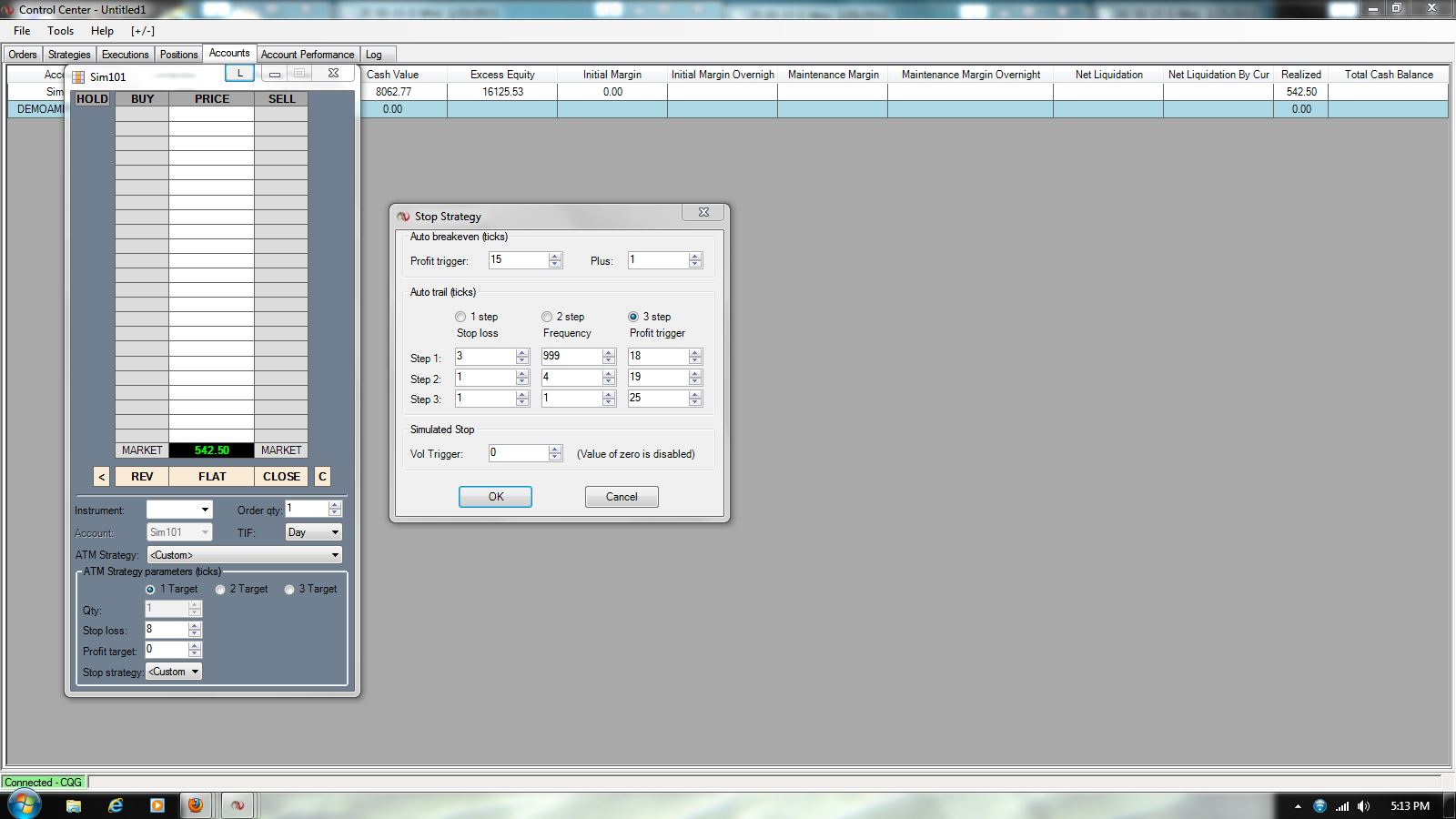This screenshot has width=1456, height=819.
Task: Close the Stop Strategy dialog with X
Action: (703, 212)
